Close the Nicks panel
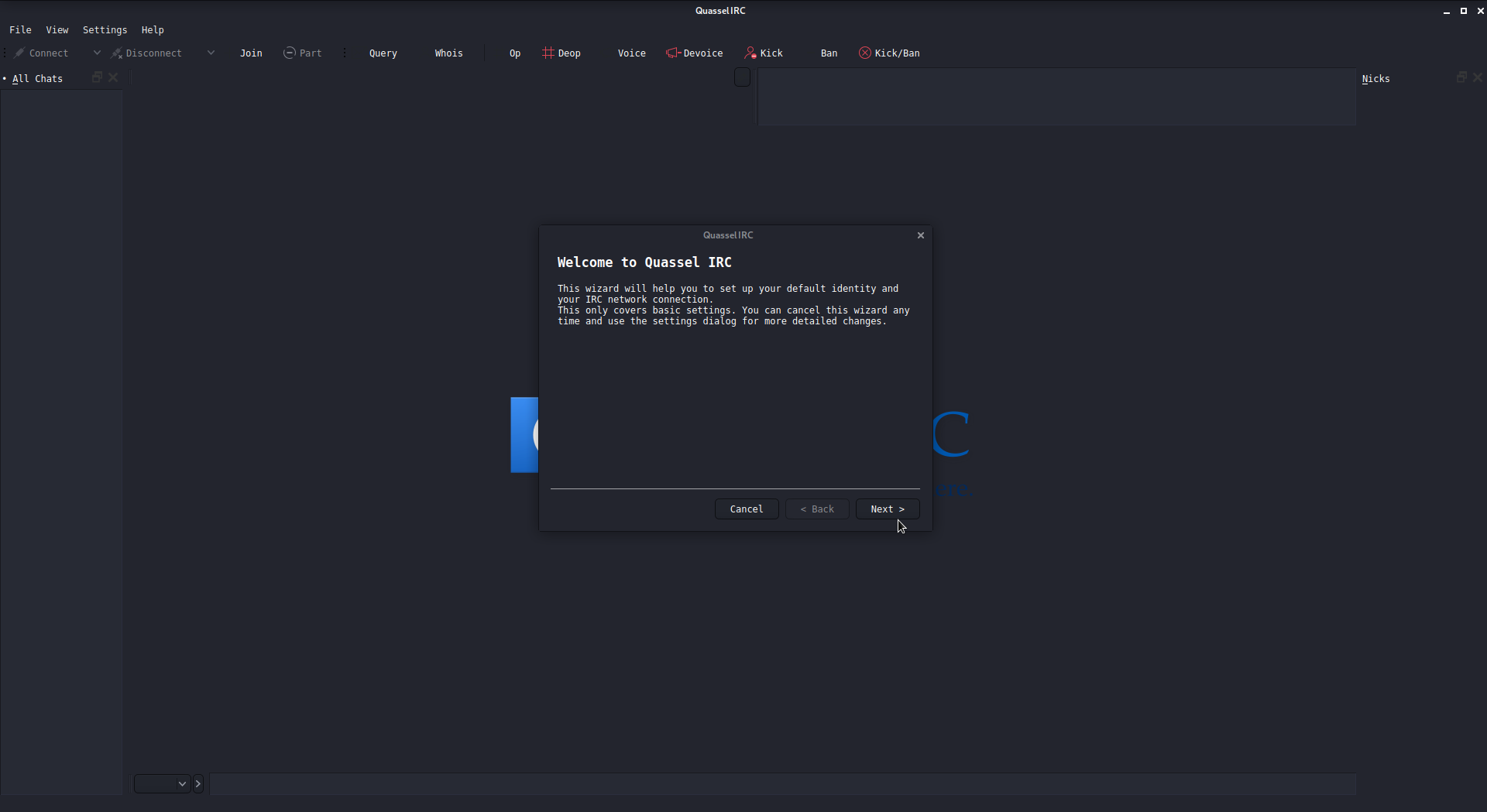This screenshot has height=812, width=1487. point(1478,77)
